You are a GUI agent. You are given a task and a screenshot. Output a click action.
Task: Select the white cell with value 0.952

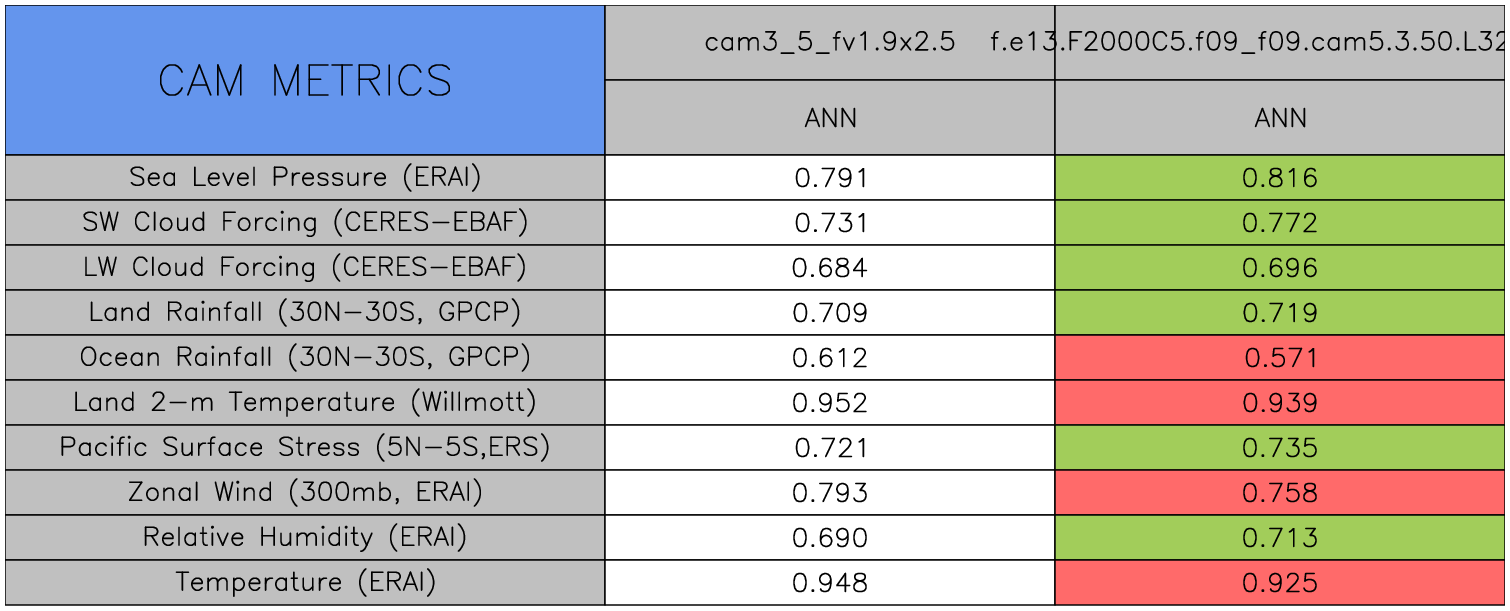tap(830, 403)
